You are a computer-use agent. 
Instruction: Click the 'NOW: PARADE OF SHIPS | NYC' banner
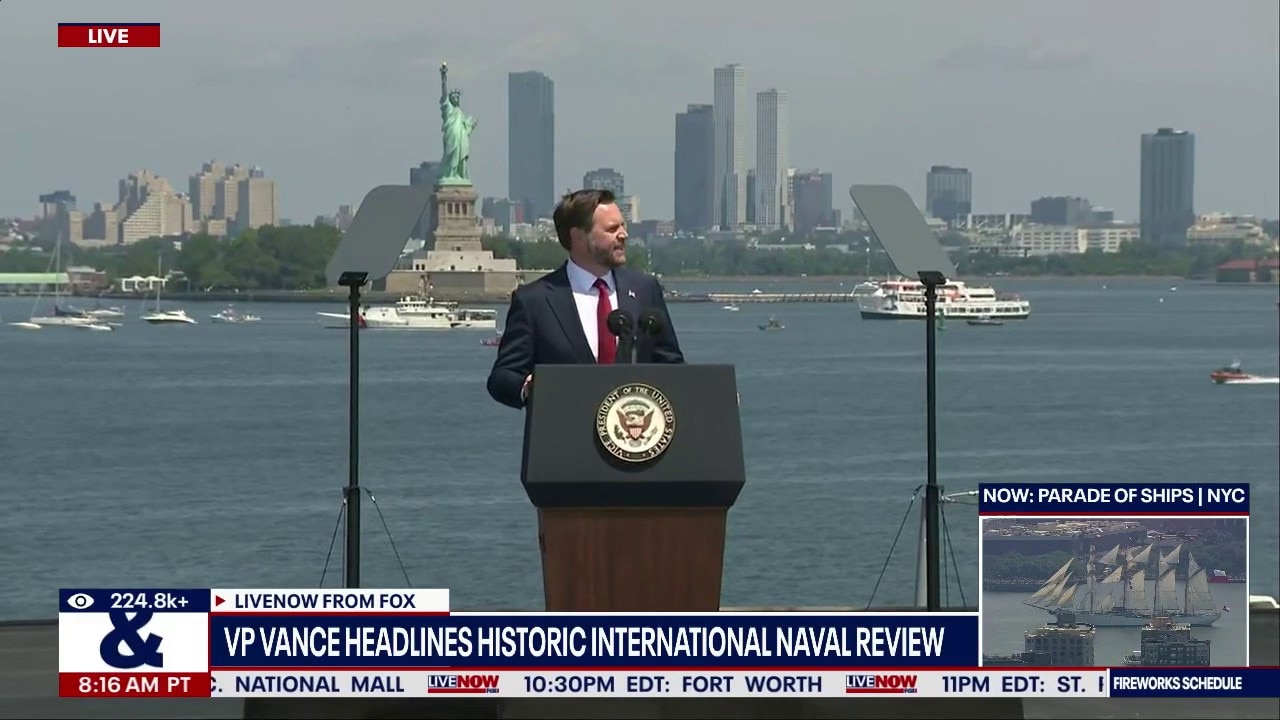(x=1114, y=496)
